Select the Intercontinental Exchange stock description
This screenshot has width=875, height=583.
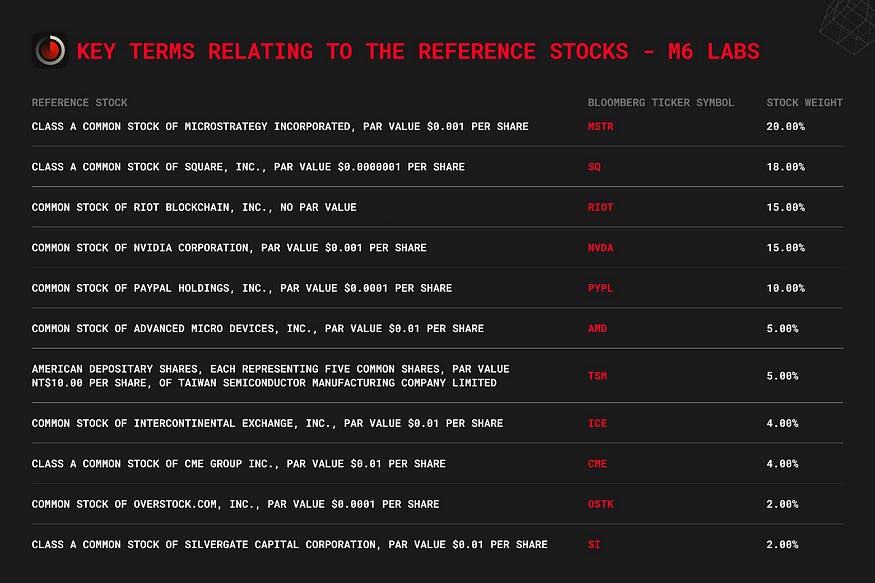tap(267, 423)
